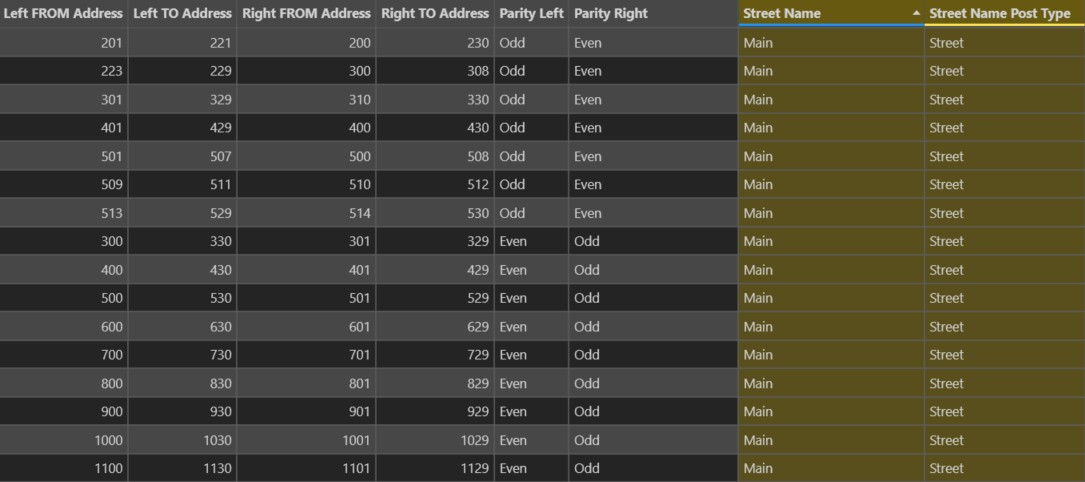Click the Street Name sort arrow icon
Image resolution: width=1085 pixels, height=482 pixels.
pyautogui.click(x=916, y=14)
